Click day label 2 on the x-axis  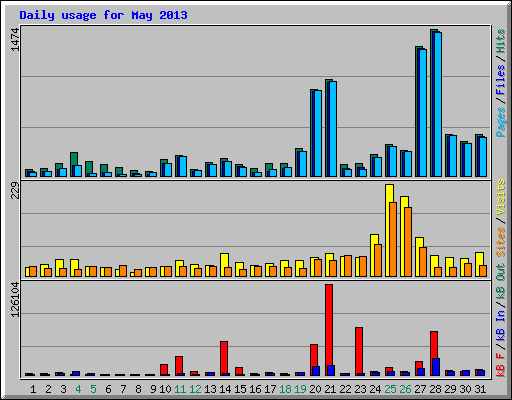[48, 389]
